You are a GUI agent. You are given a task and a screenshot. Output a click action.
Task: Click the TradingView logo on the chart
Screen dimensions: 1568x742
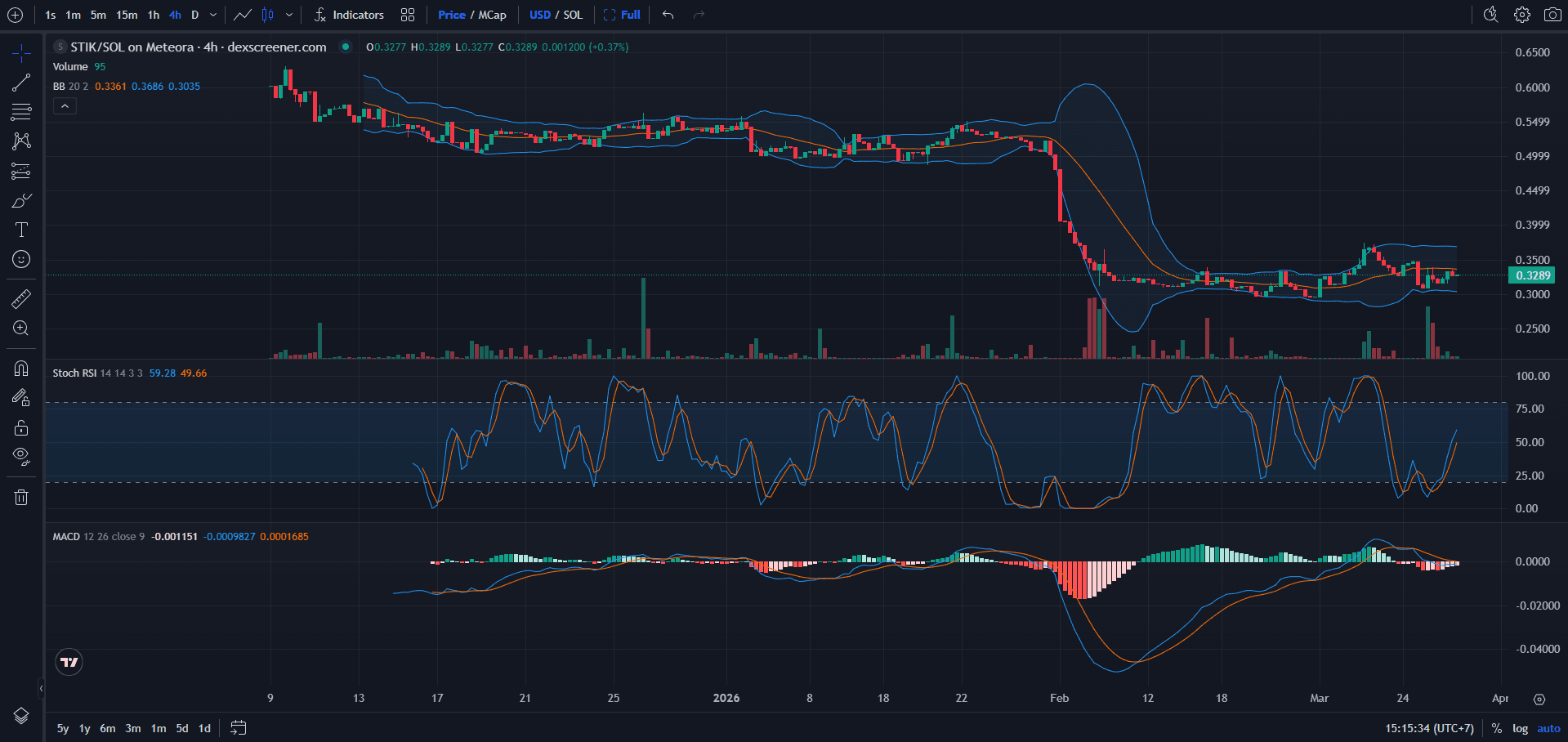[69, 662]
